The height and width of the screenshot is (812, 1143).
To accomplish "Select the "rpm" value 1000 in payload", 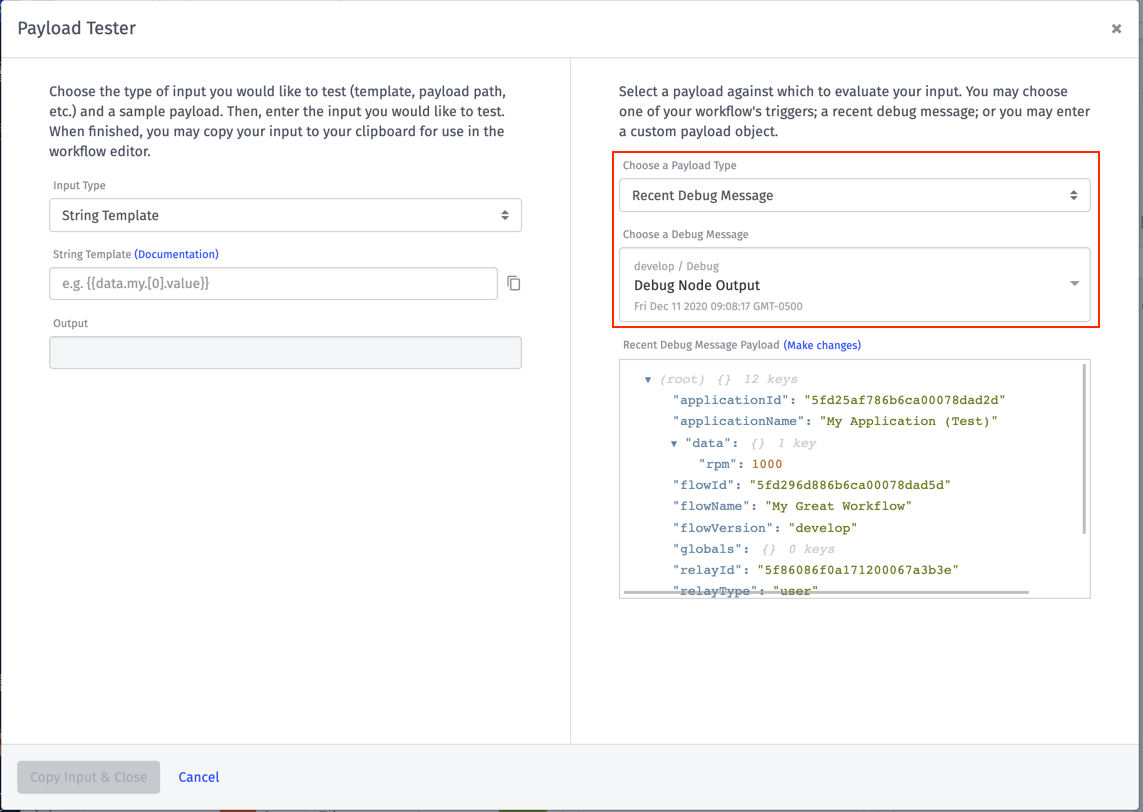I will tap(767, 464).
